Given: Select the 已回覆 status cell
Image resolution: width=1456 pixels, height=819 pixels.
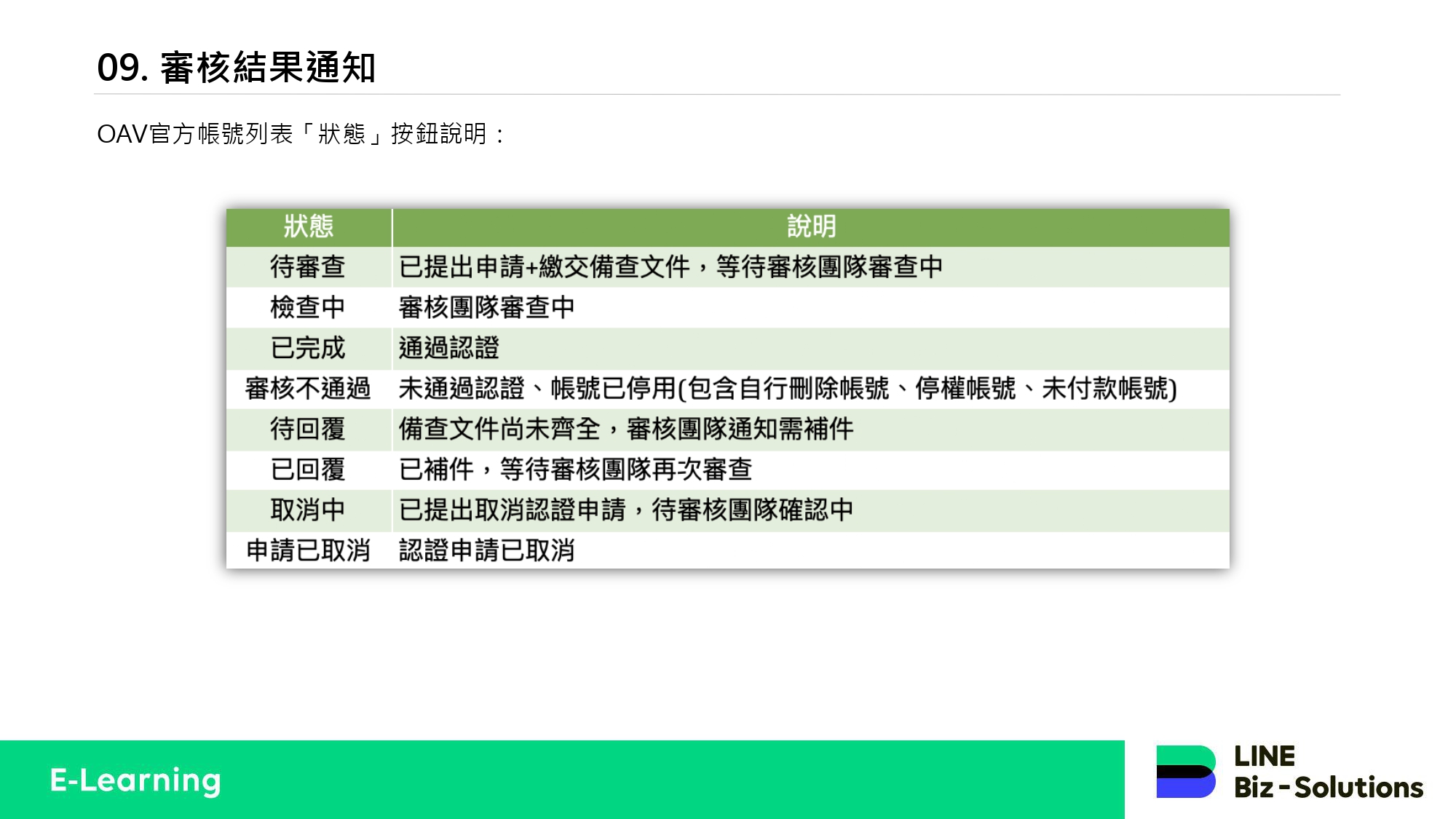Looking at the screenshot, I should click(308, 470).
